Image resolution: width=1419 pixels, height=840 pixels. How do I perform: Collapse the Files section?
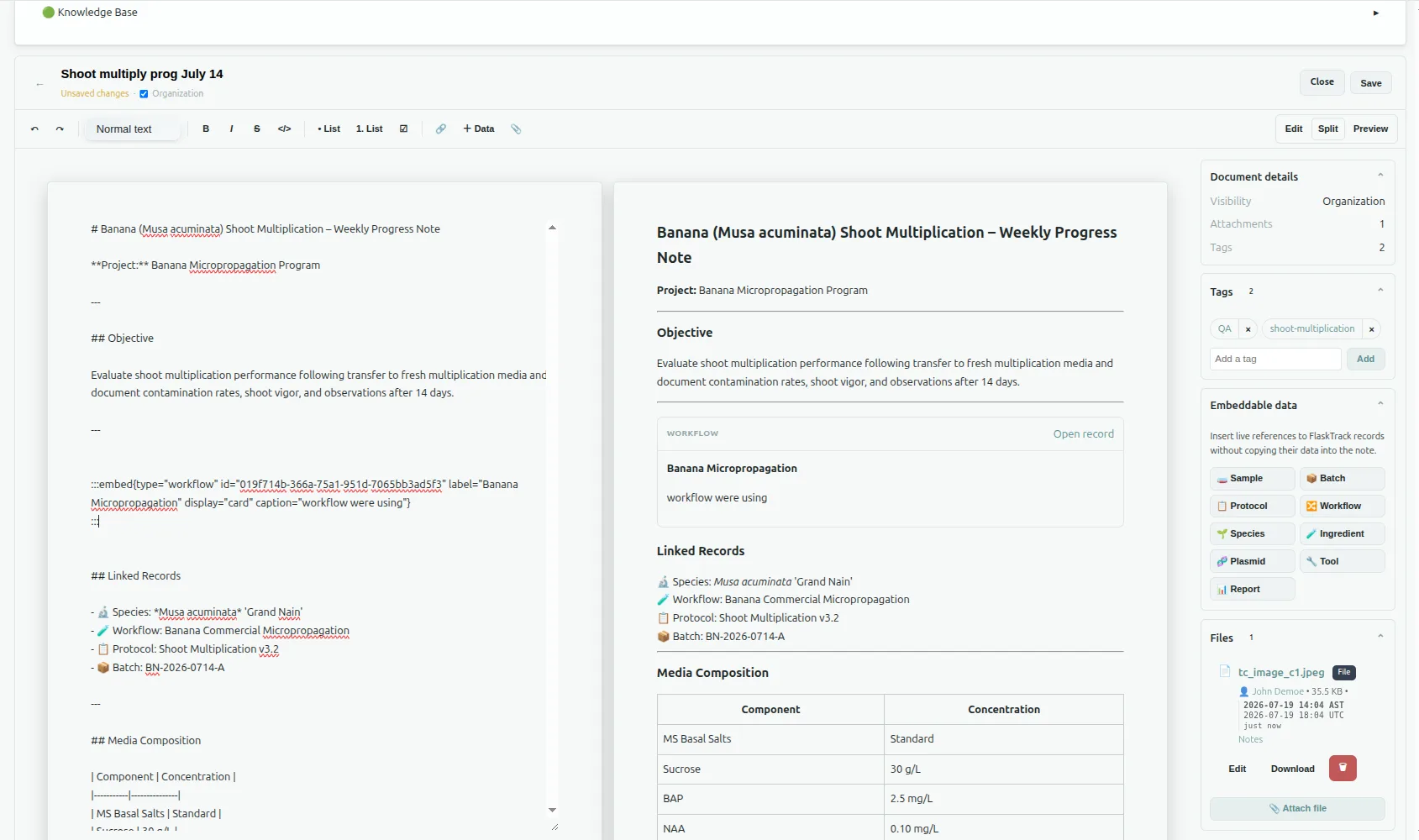[x=1380, y=637]
